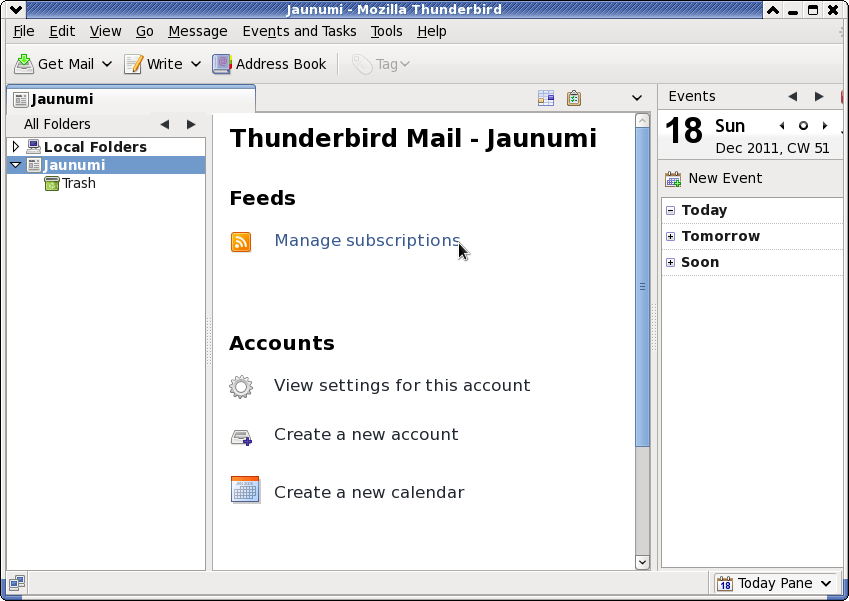Click Create a new account link
Viewport: 849px width, 601px height.
pos(366,434)
